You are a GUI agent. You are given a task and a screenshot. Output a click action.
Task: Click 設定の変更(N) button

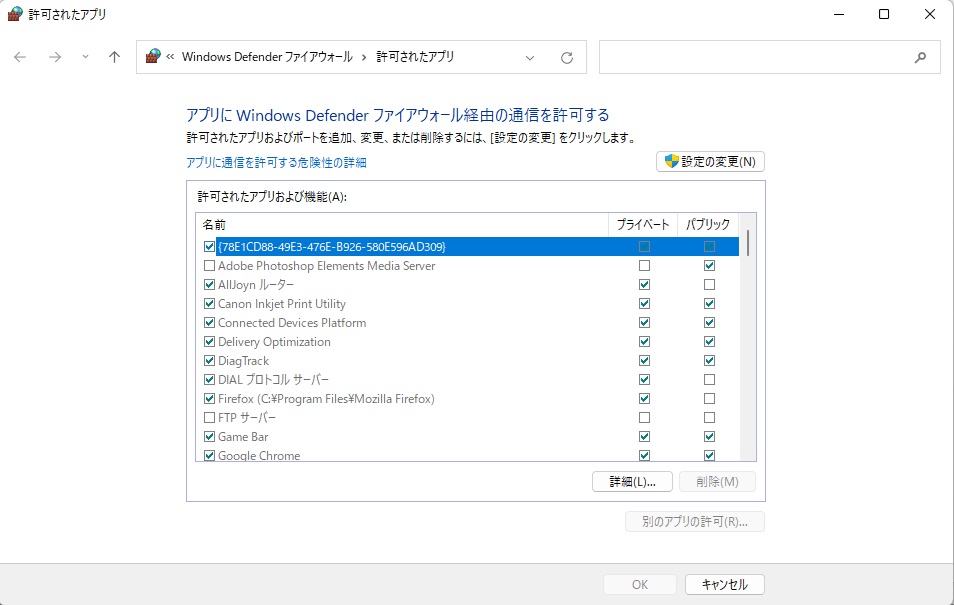tap(710, 162)
